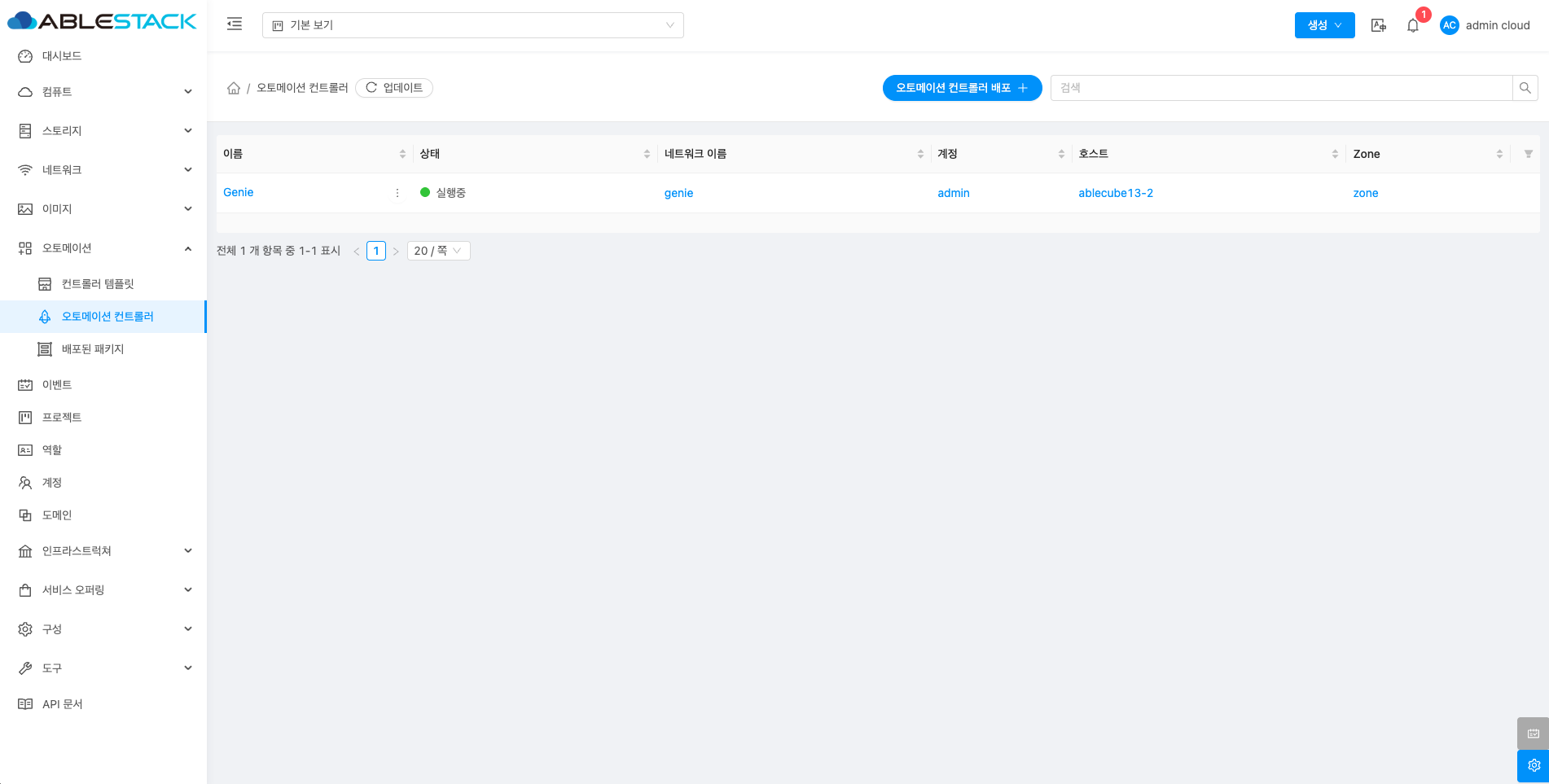Click into the 검색 search field

1280,88
